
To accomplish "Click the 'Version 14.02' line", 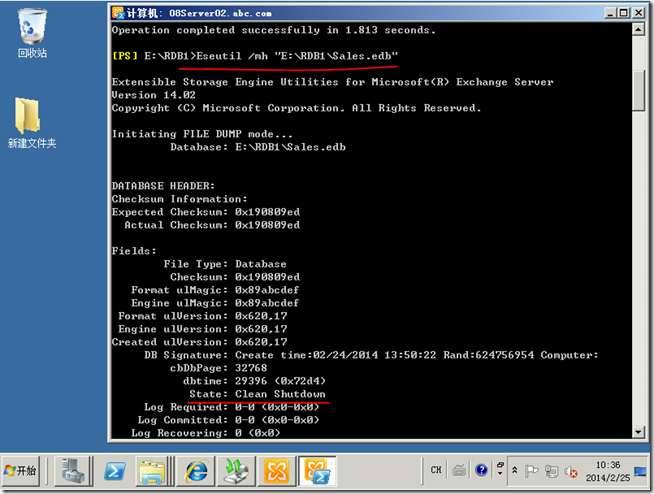I will pyautogui.click(x=153, y=95).
